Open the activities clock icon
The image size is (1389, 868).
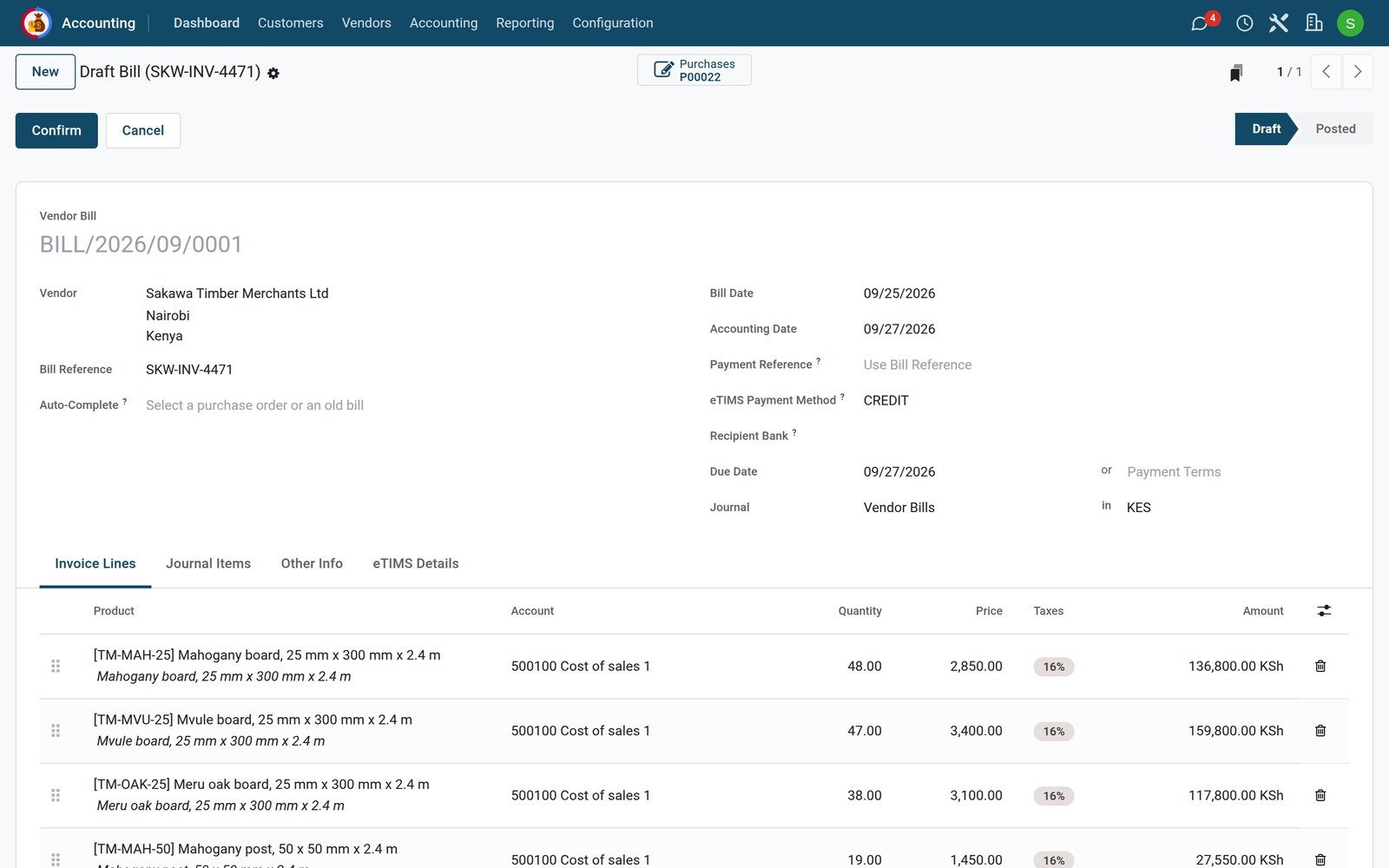click(x=1244, y=23)
